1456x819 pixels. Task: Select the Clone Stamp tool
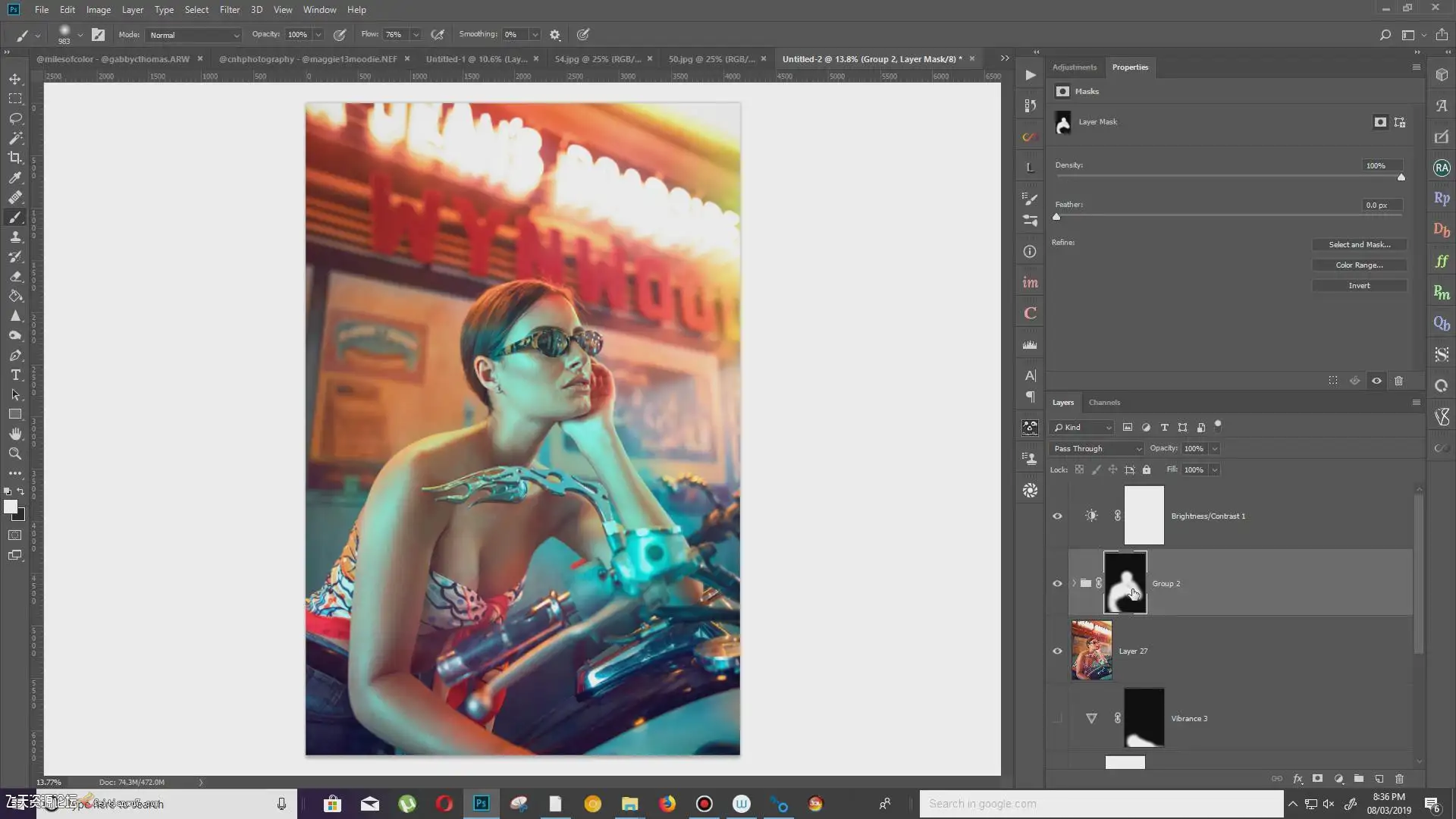click(x=15, y=237)
